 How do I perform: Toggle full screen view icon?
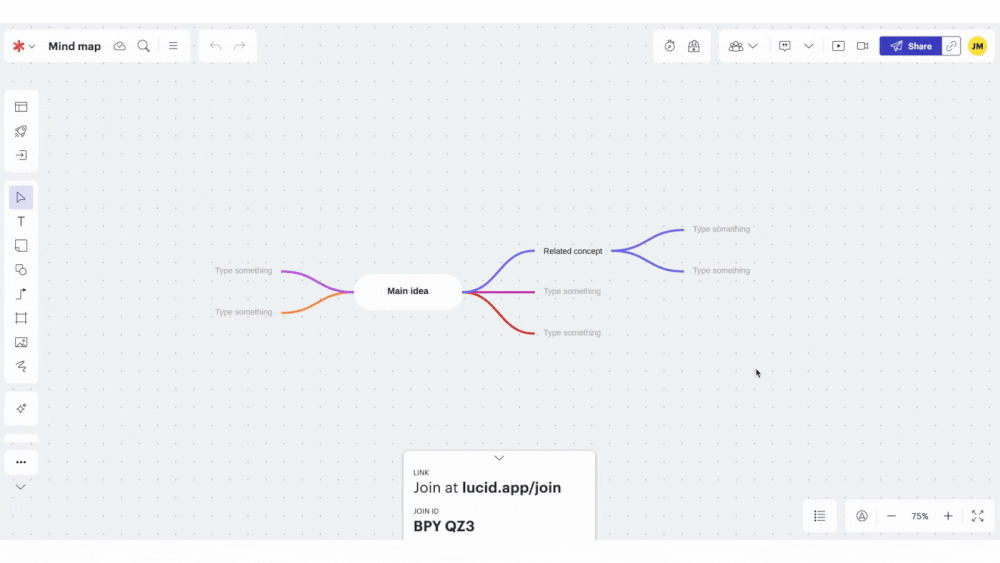(x=977, y=516)
